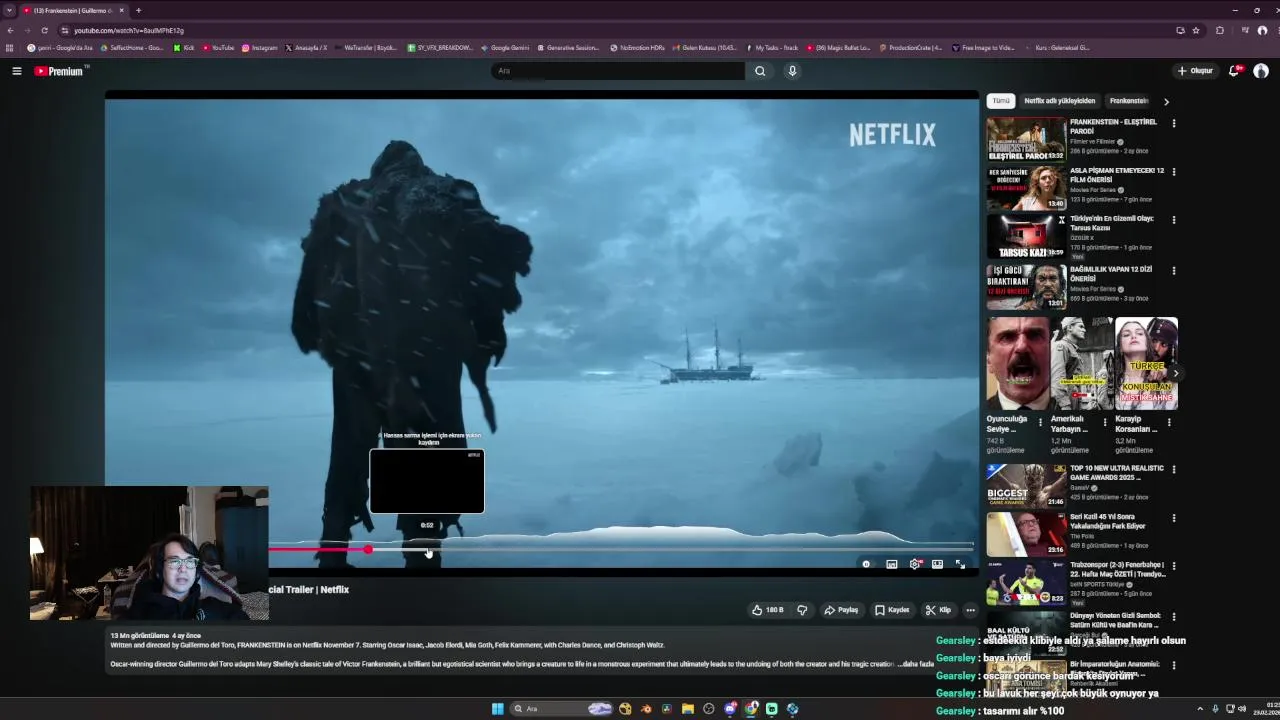Screen dimensions: 1280x720
Task: Bookmark this page with star icon
Action: pos(1196,30)
